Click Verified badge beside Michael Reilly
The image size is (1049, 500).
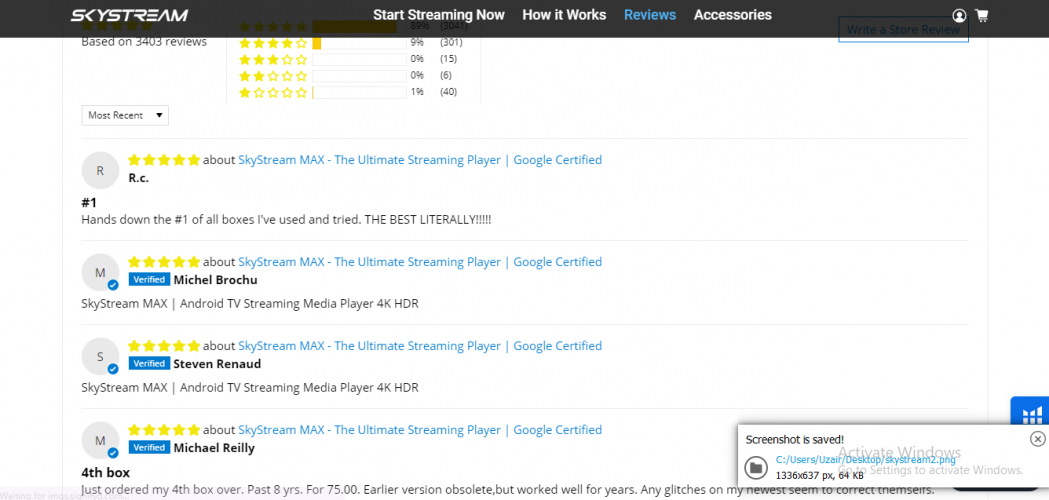pos(150,447)
